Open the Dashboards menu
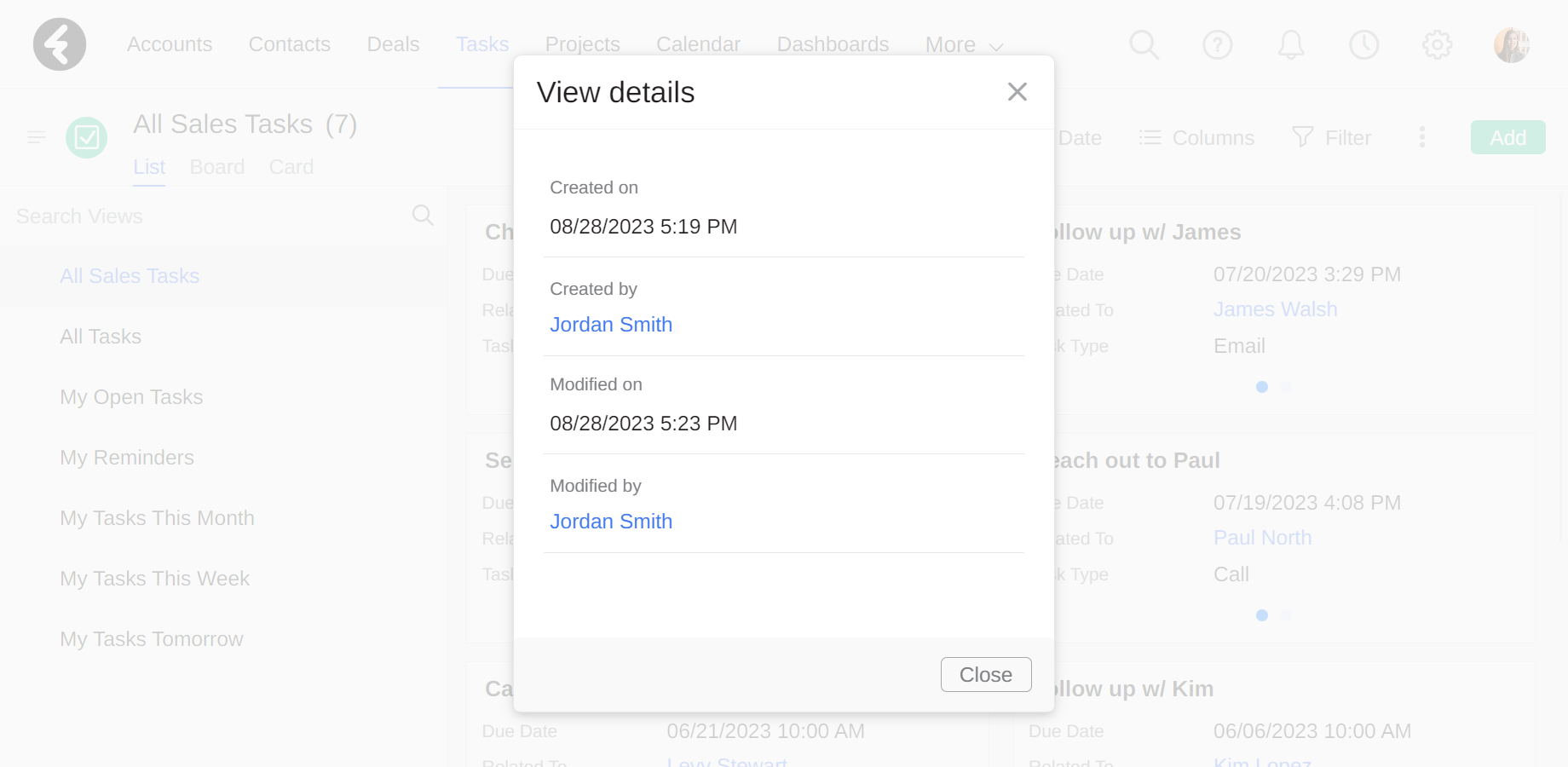 tap(833, 44)
